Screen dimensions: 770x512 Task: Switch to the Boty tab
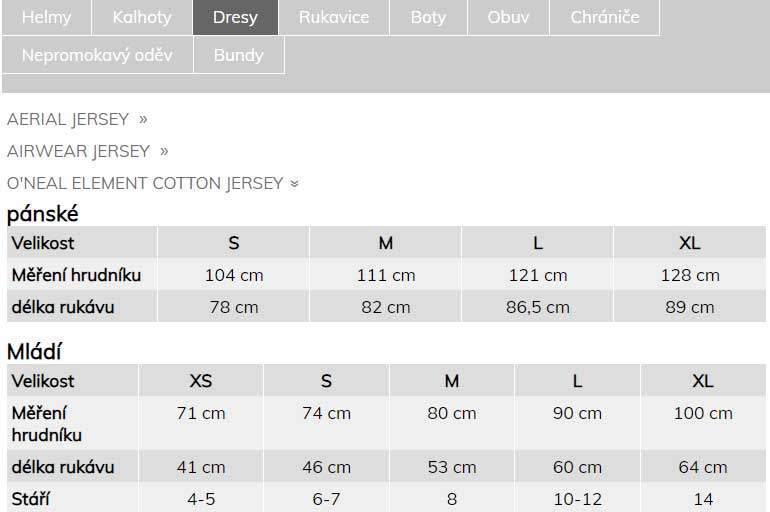point(428,17)
